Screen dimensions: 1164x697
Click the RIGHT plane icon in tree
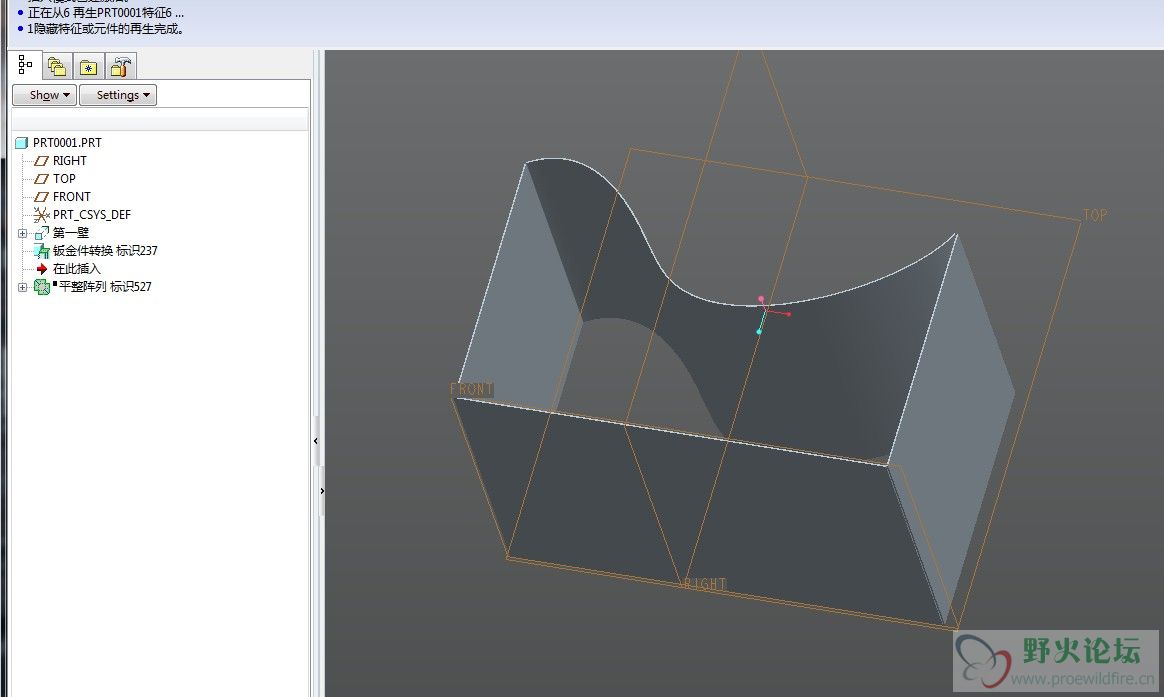42,160
